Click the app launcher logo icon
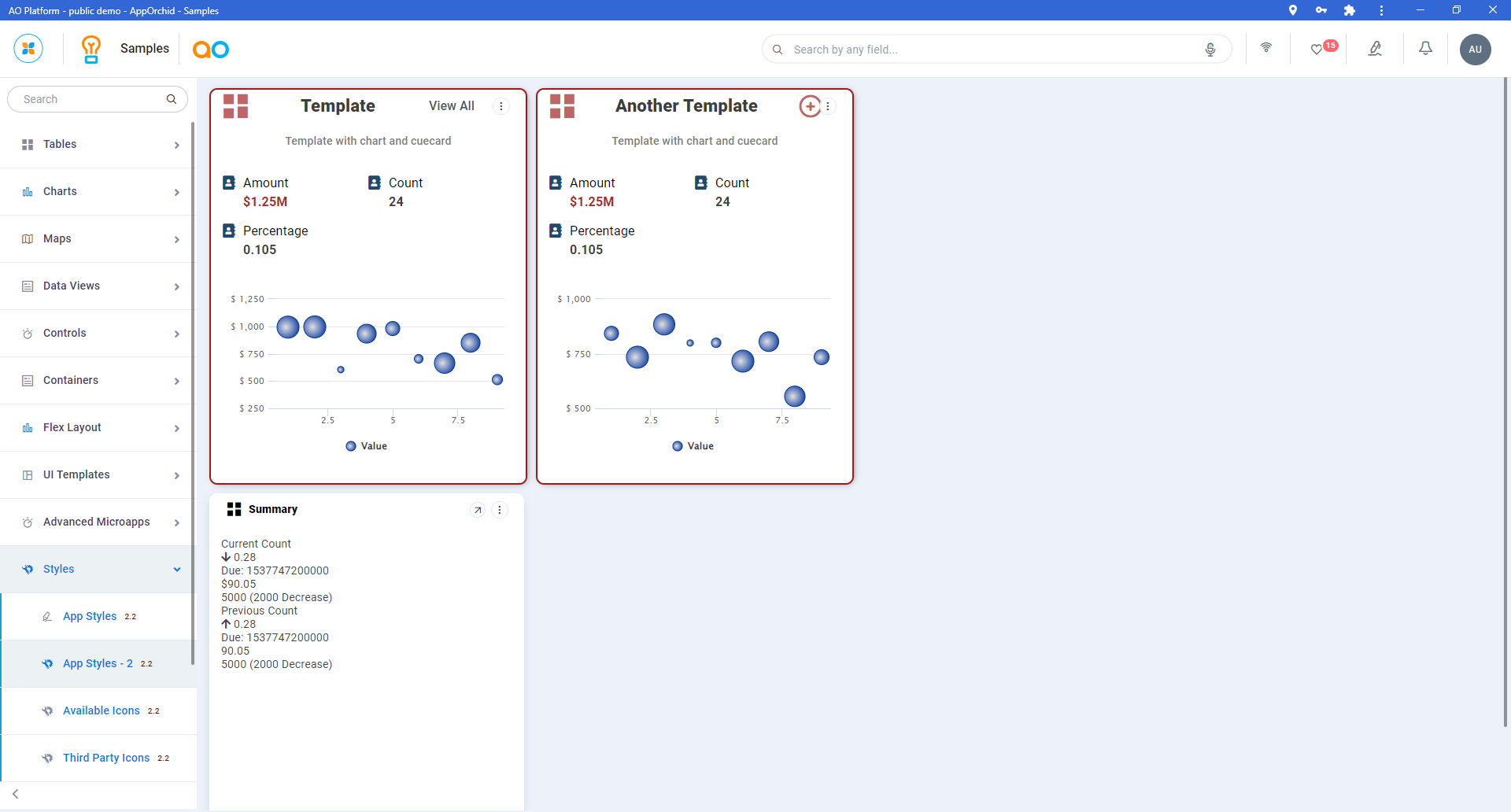The height and width of the screenshot is (812, 1511). point(28,49)
